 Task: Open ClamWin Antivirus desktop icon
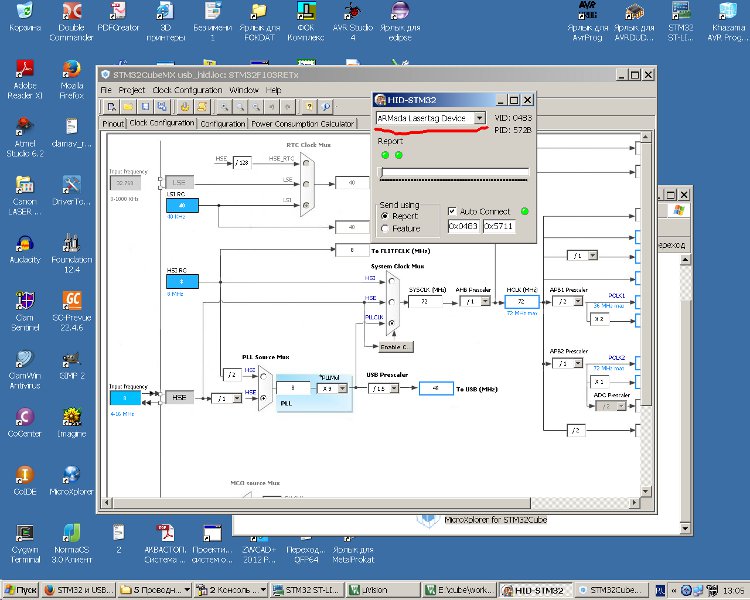pyautogui.click(x=25, y=369)
